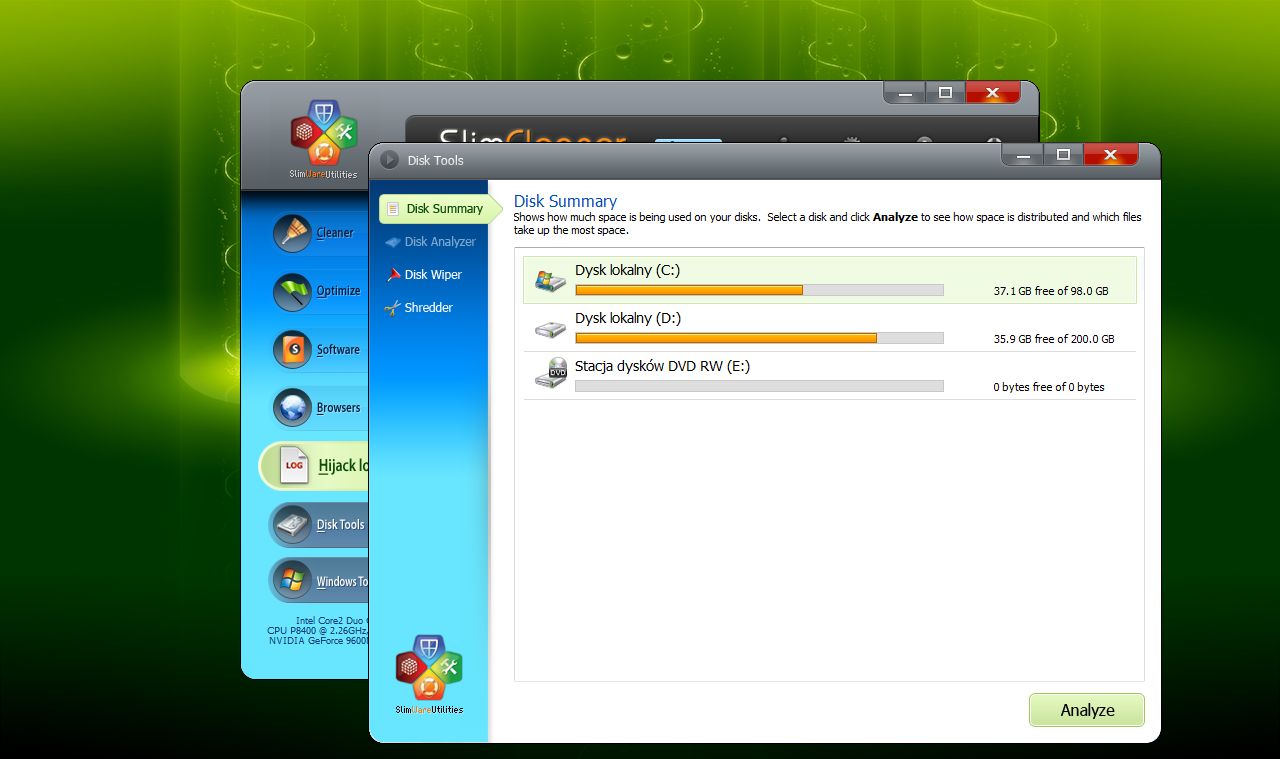Image resolution: width=1280 pixels, height=759 pixels.
Task: Click the Disk Wiper red icon
Action: click(x=393, y=275)
